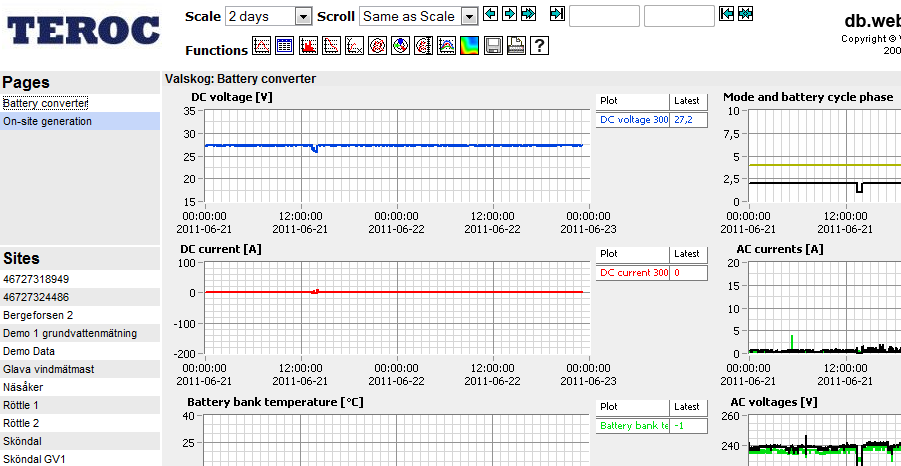The width and height of the screenshot is (901, 466).
Task: Click the AC currents [A] chart title
Action: tap(780, 249)
